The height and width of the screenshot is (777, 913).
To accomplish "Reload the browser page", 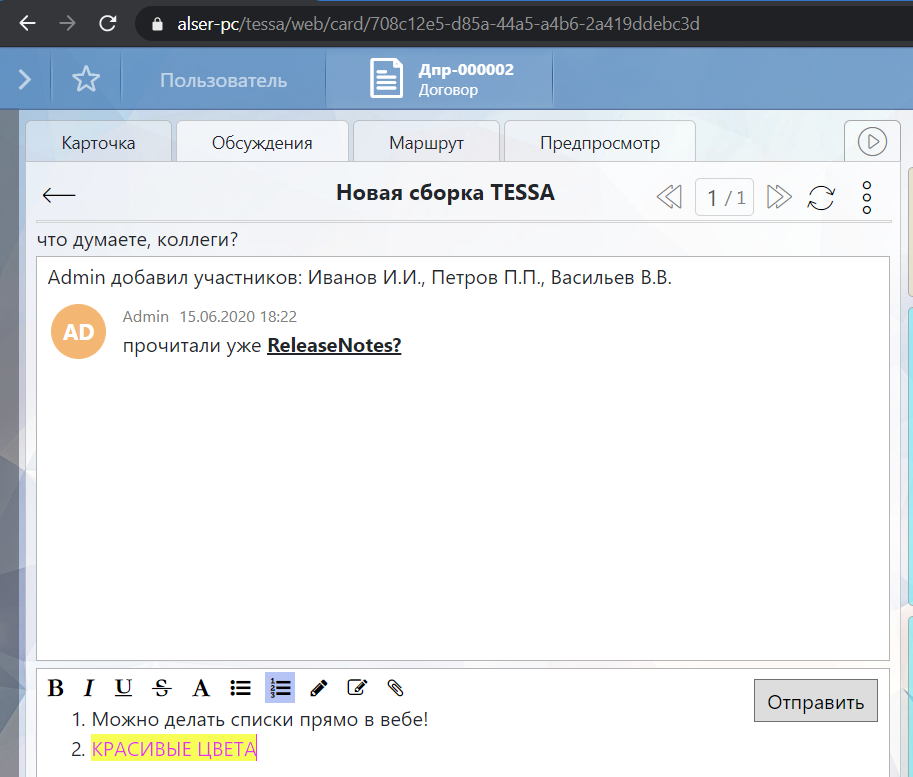I will coord(108,23).
